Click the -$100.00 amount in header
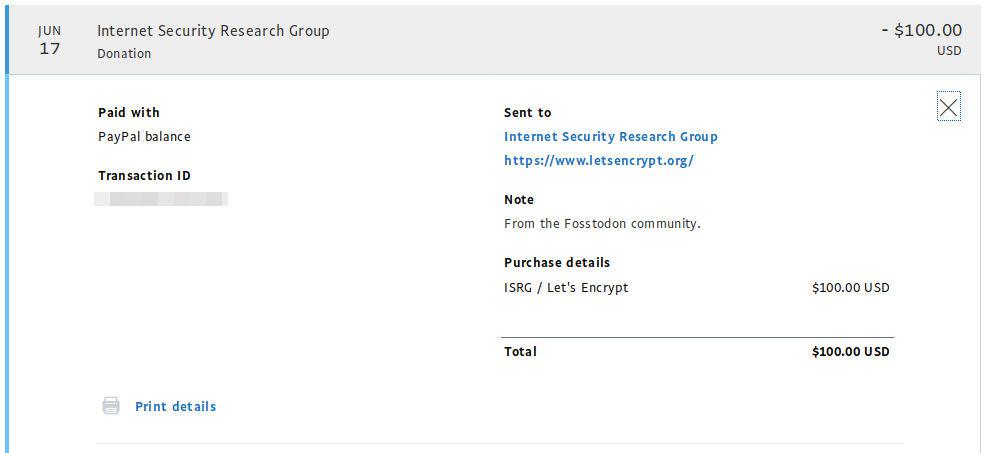The height and width of the screenshot is (453, 986). pos(921,30)
